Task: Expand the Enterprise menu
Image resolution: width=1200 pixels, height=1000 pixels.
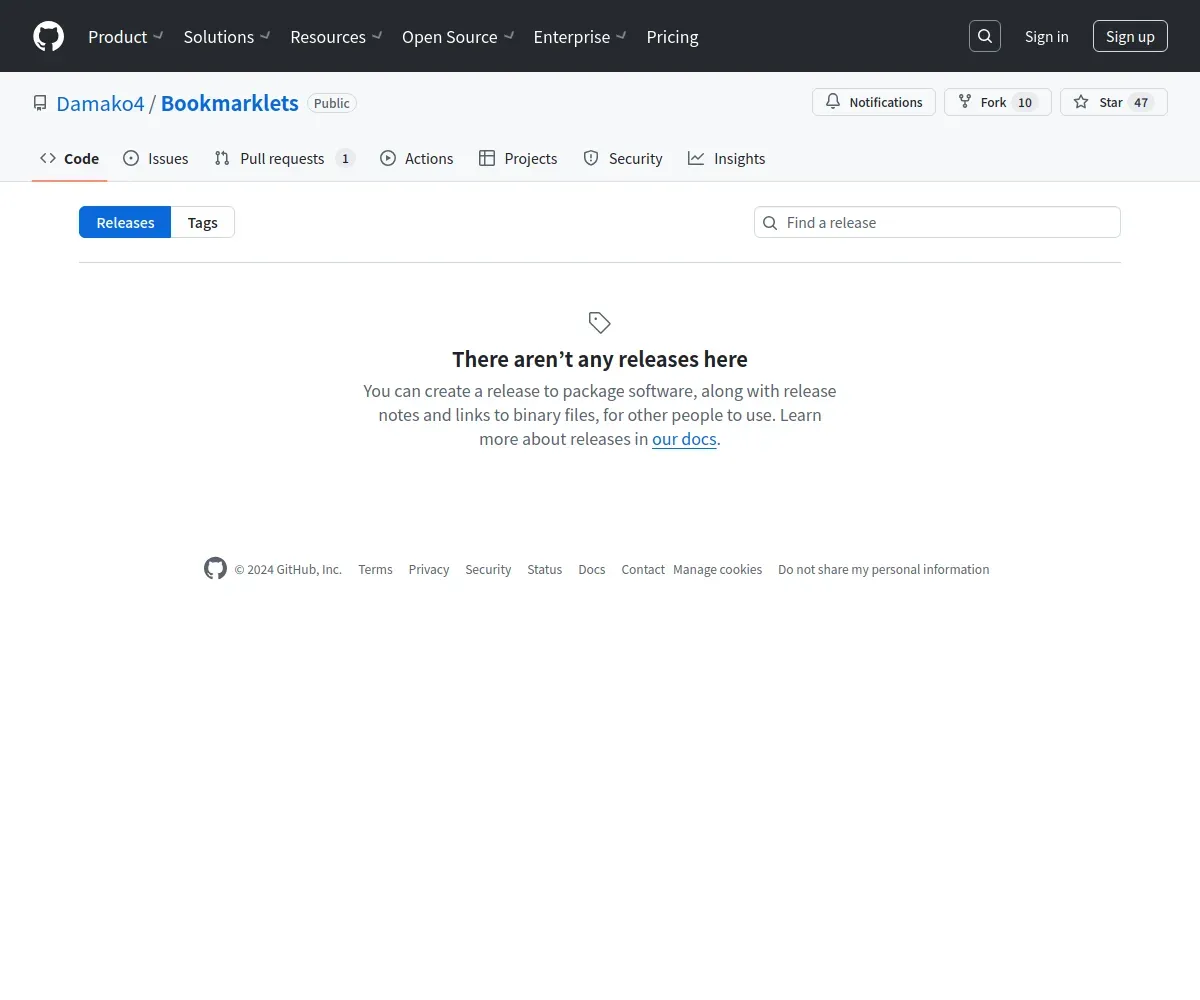Action: [x=580, y=37]
